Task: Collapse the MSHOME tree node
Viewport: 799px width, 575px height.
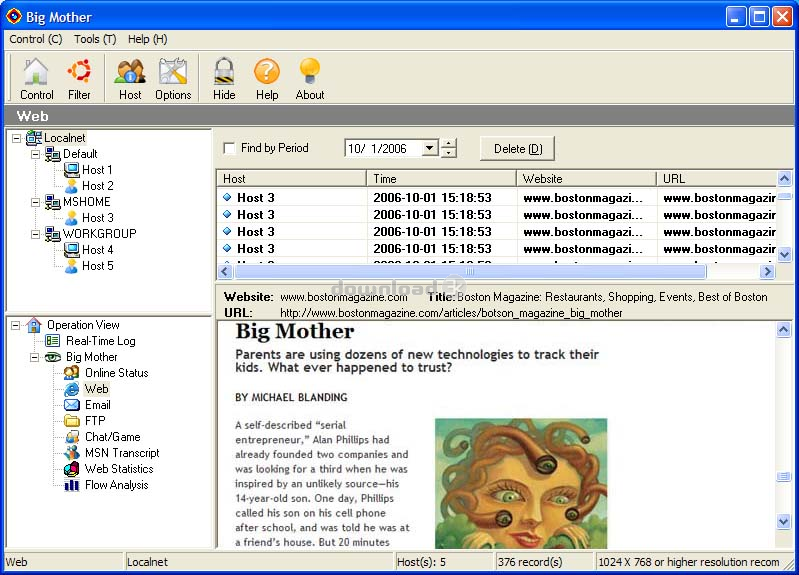Action: pos(36,202)
